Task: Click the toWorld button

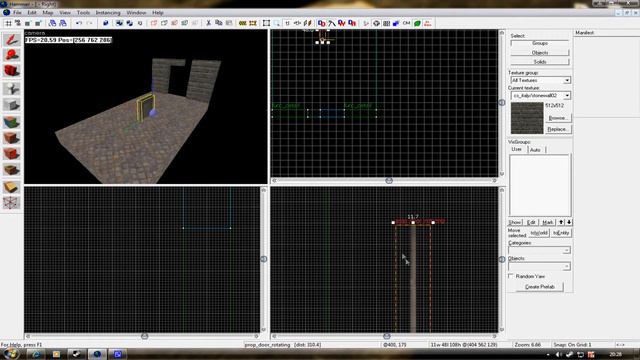Action: tap(539, 233)
